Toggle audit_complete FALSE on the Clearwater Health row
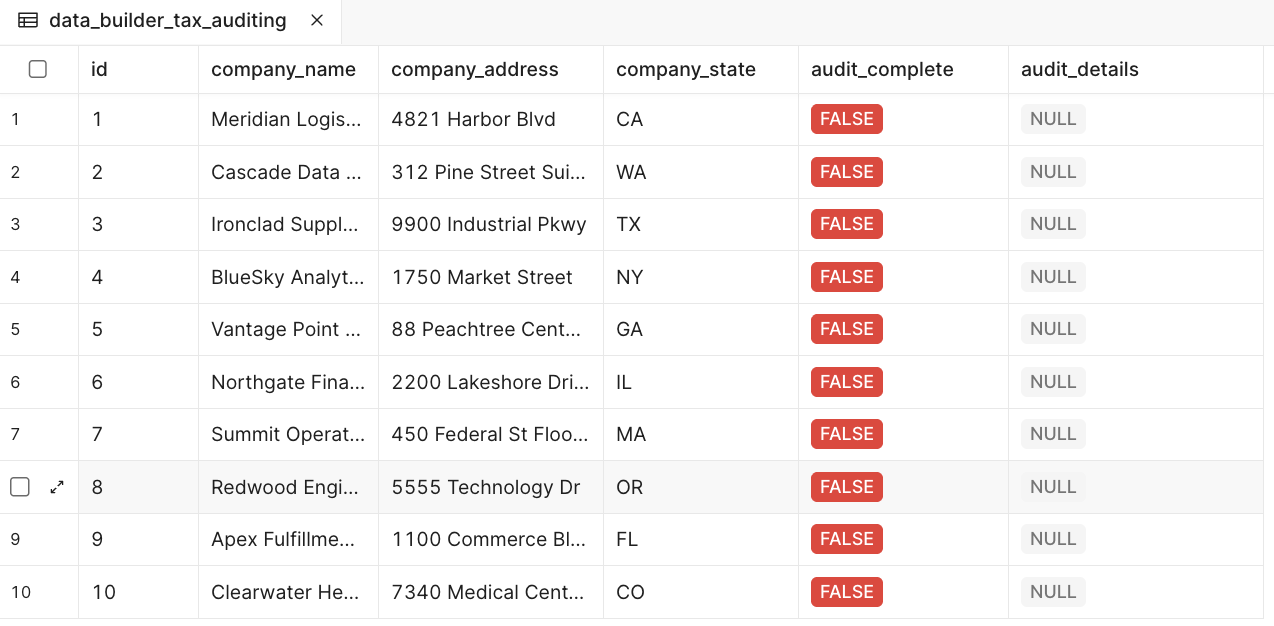 point(846,591)
